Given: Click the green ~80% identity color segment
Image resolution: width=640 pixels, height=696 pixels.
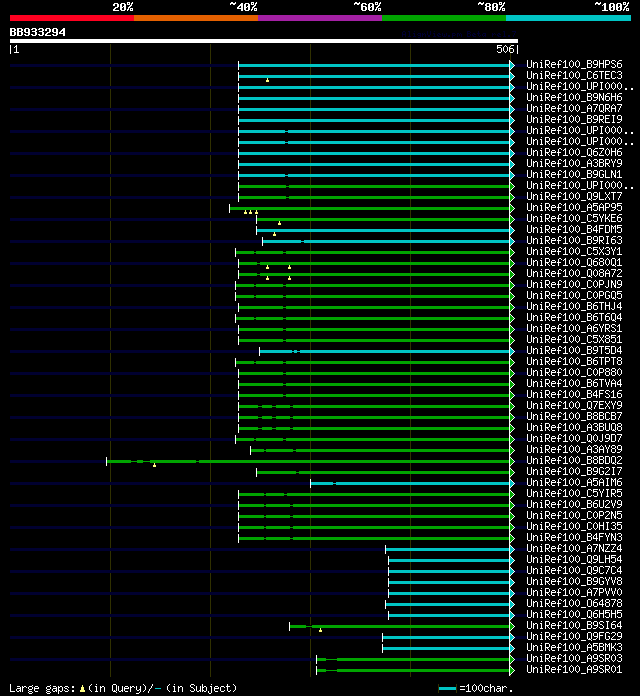Looking at the screenshot, I should (444, 18).
